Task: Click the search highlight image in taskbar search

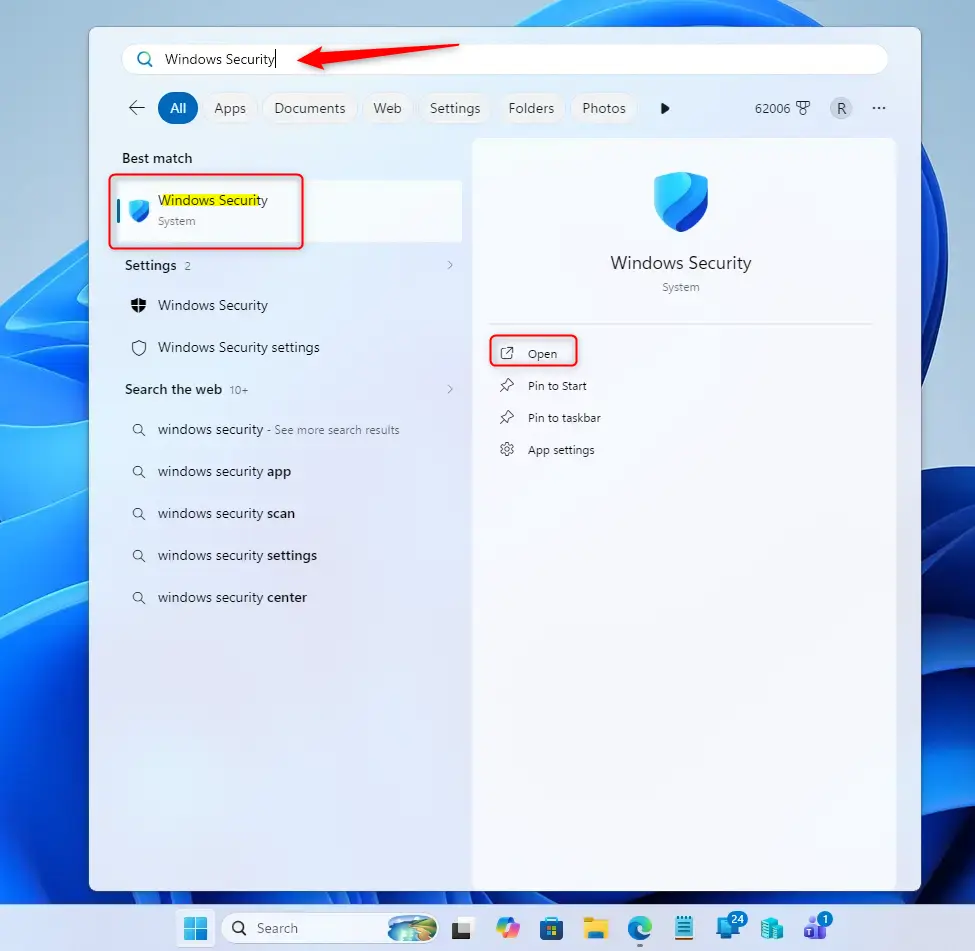Action: pos(412,929)
